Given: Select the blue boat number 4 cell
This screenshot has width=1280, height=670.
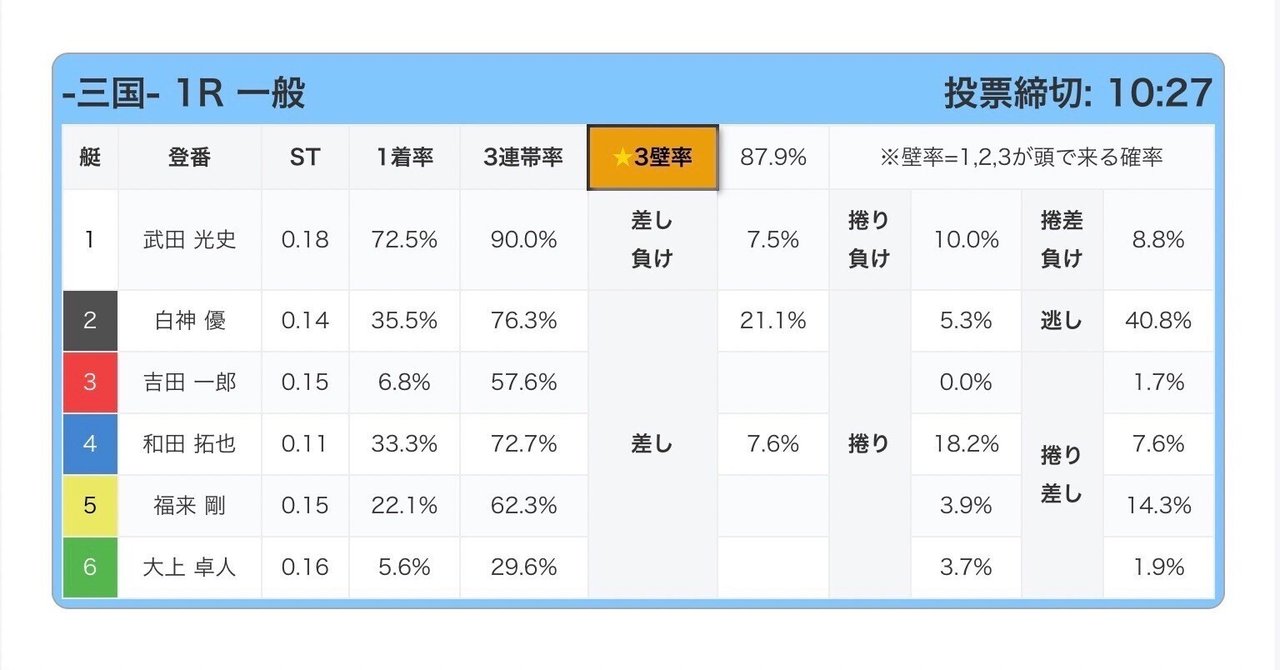Looking at the screenshot, I should (x=90, y=444).
